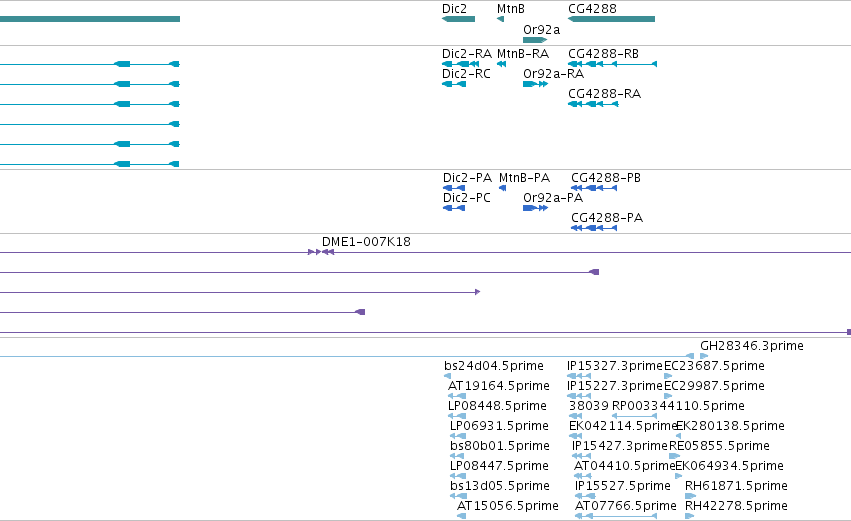Select the Dic2-RA transcript label
851x521 pixels.
467,54
